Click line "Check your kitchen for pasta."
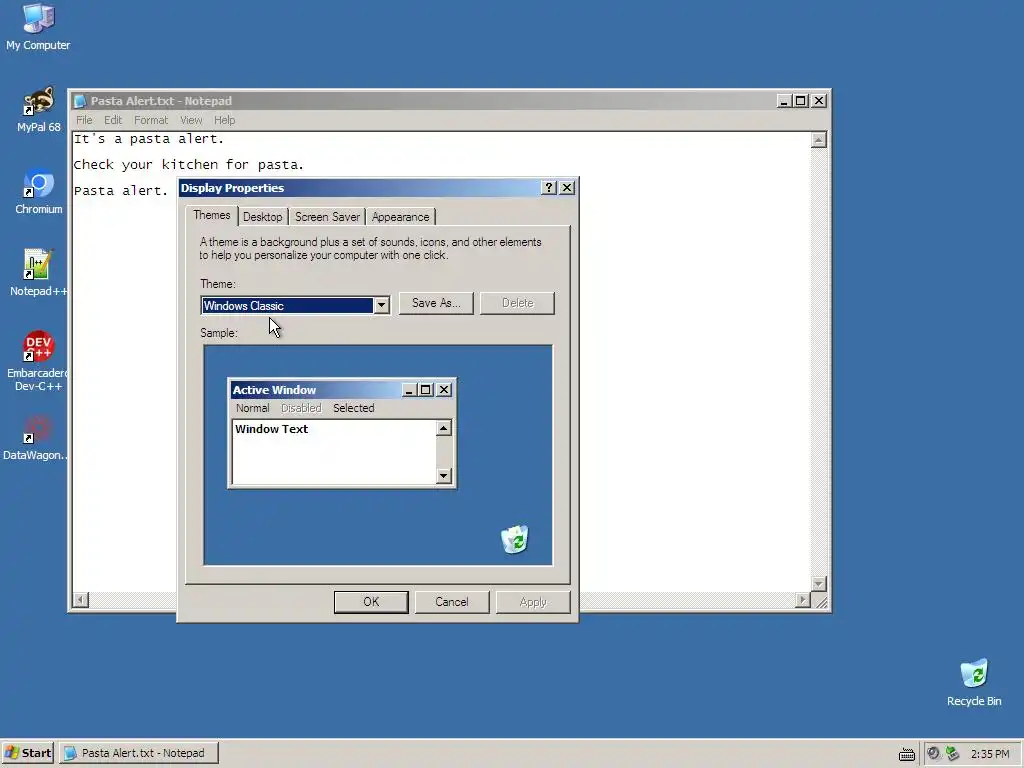Screen dimensions: 1024x768 189,165
